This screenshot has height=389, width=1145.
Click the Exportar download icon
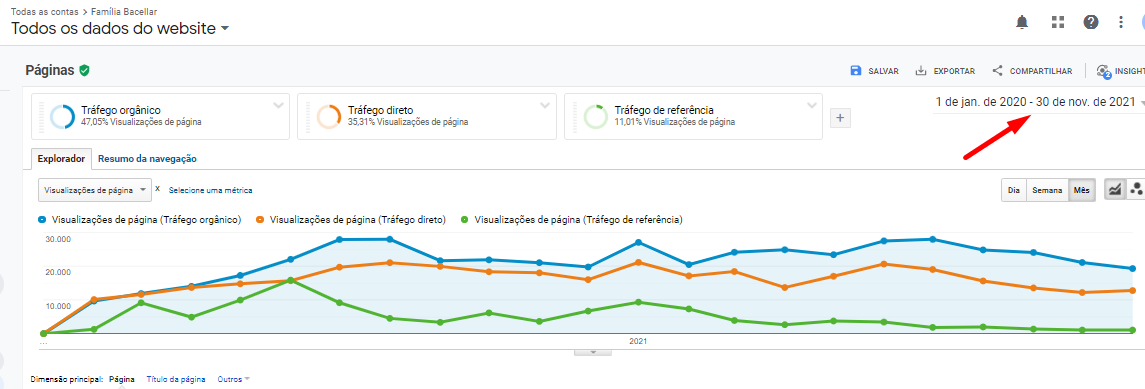921,71
